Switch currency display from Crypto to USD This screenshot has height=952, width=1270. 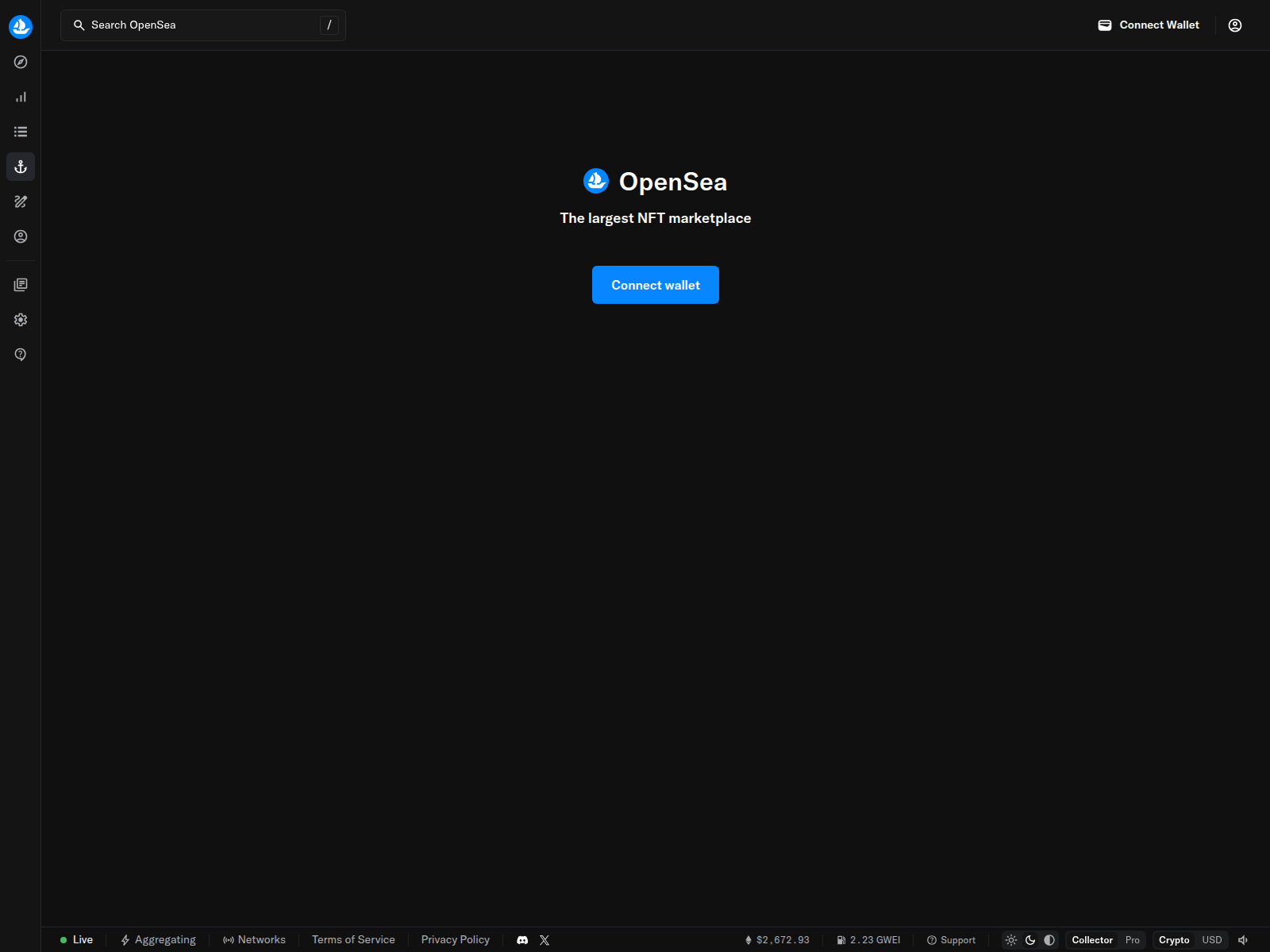[1211, 939]
